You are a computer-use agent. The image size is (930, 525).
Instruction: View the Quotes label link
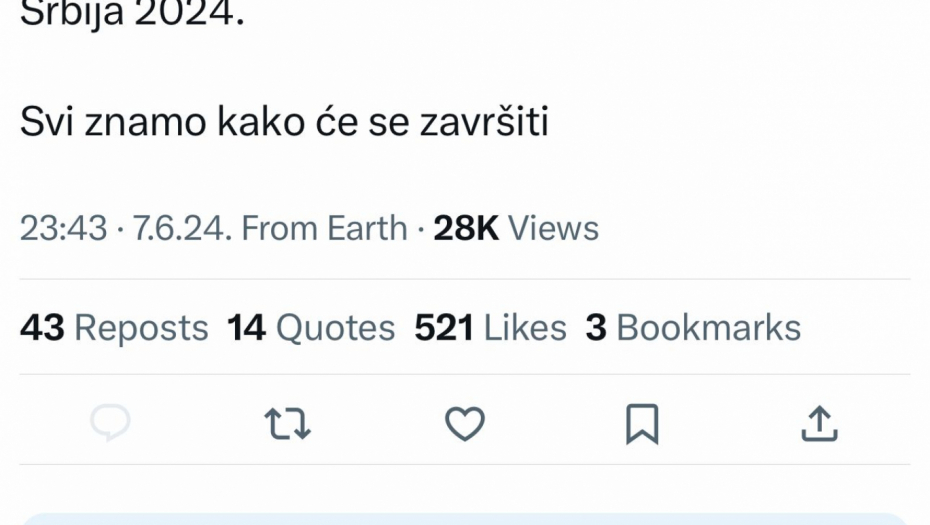(x=335, y=328)
